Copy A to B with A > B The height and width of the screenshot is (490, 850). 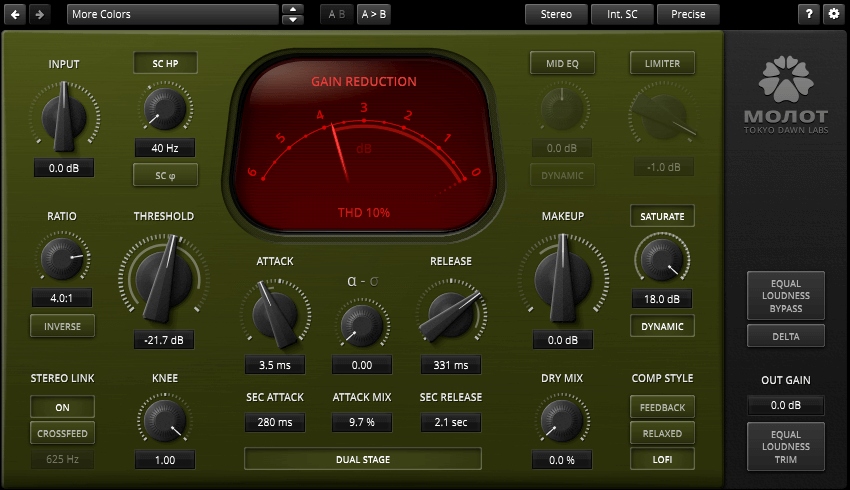tap(374, 14)
